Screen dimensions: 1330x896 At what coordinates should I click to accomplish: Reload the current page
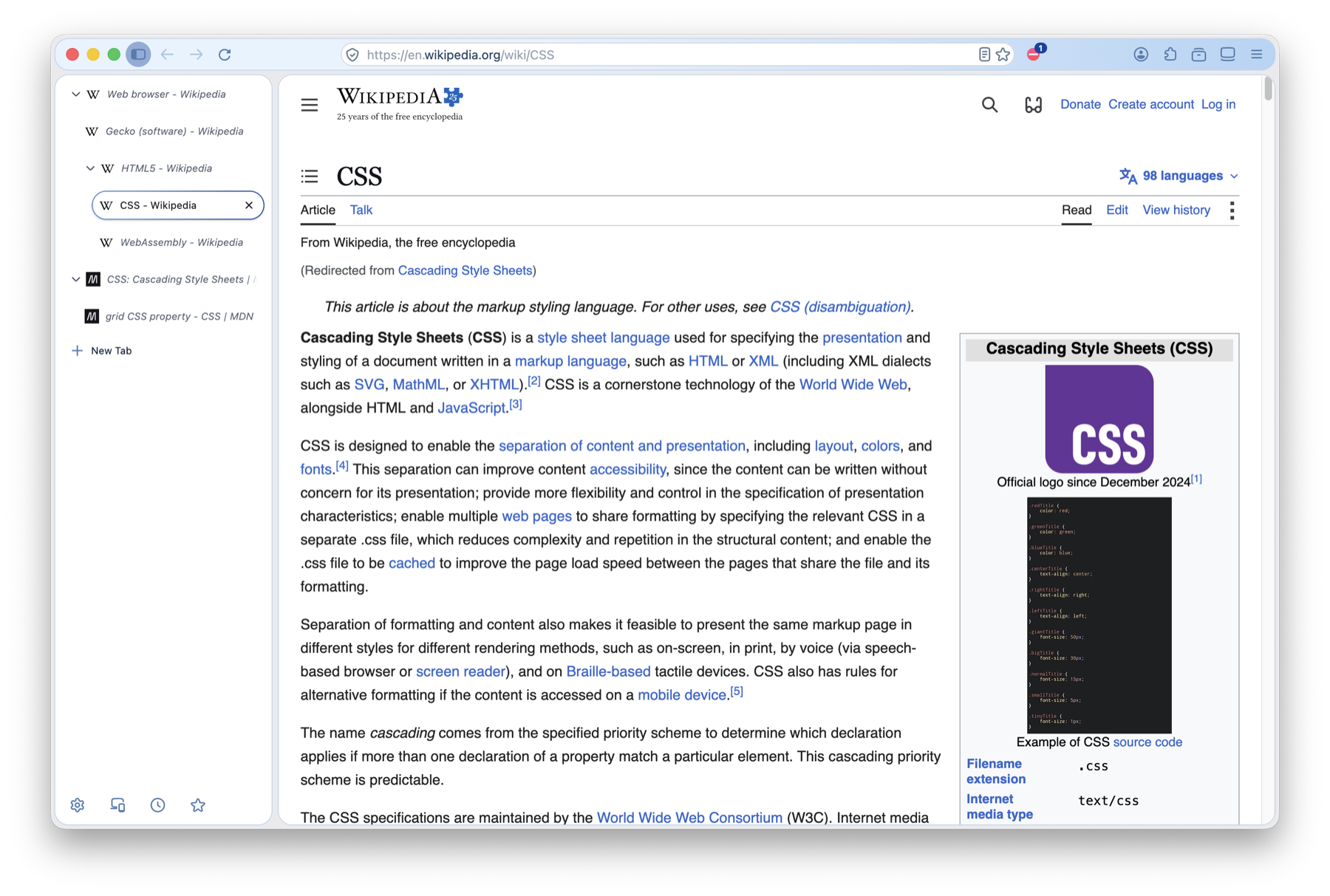pos(225,54)
